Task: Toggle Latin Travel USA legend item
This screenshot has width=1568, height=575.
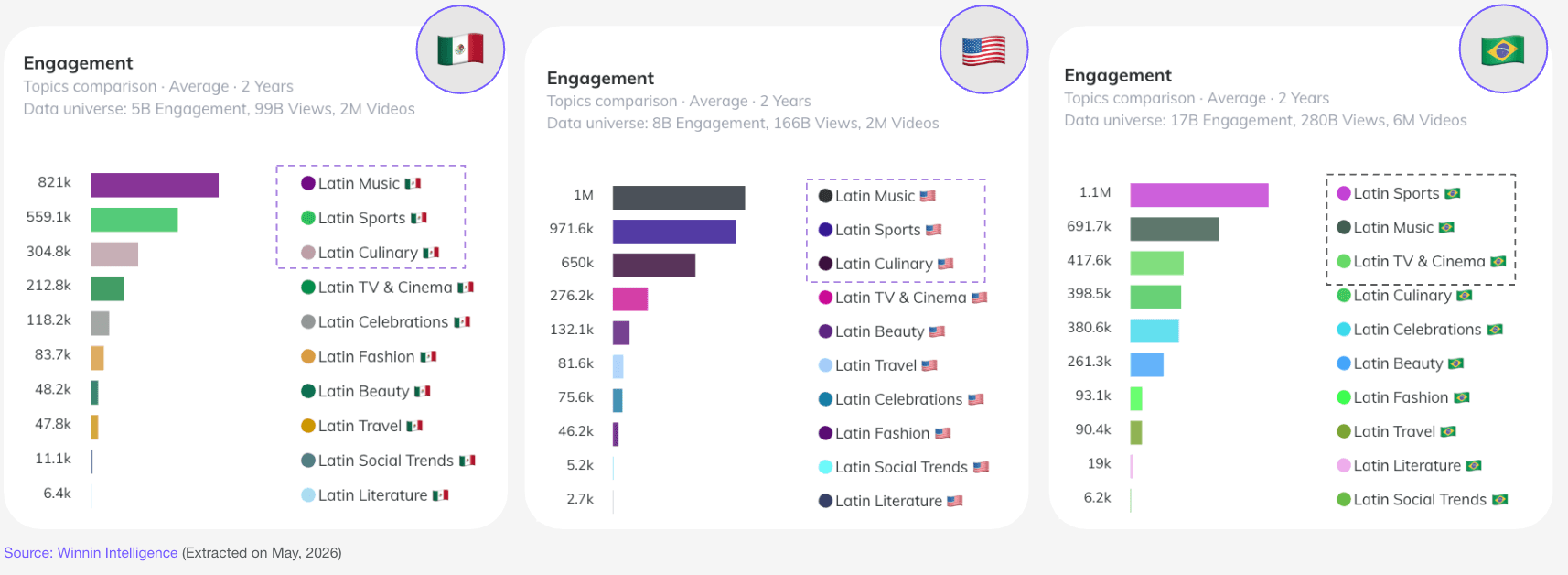Action: 878,365
